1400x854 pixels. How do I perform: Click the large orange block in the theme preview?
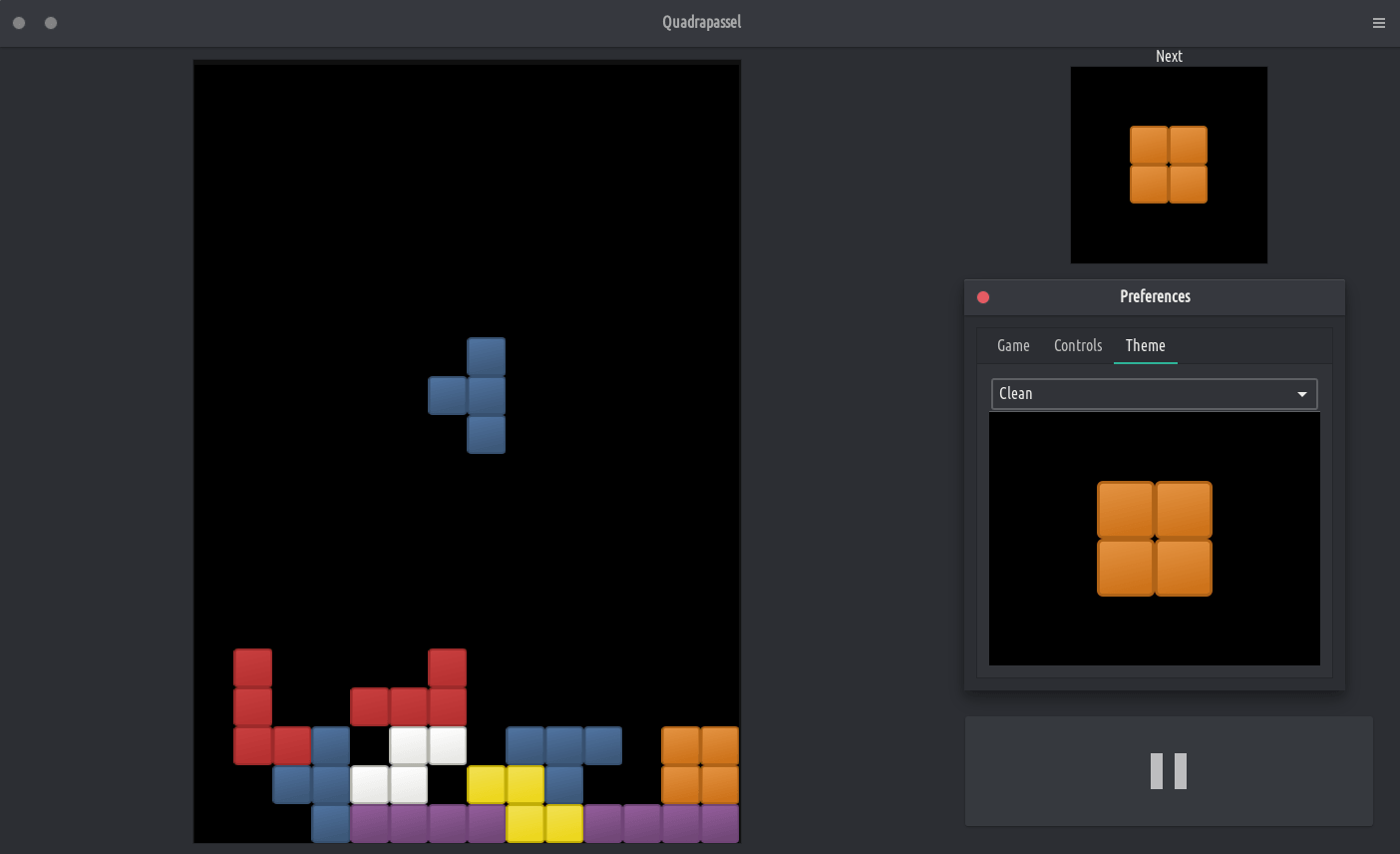tap(1155, 539)
